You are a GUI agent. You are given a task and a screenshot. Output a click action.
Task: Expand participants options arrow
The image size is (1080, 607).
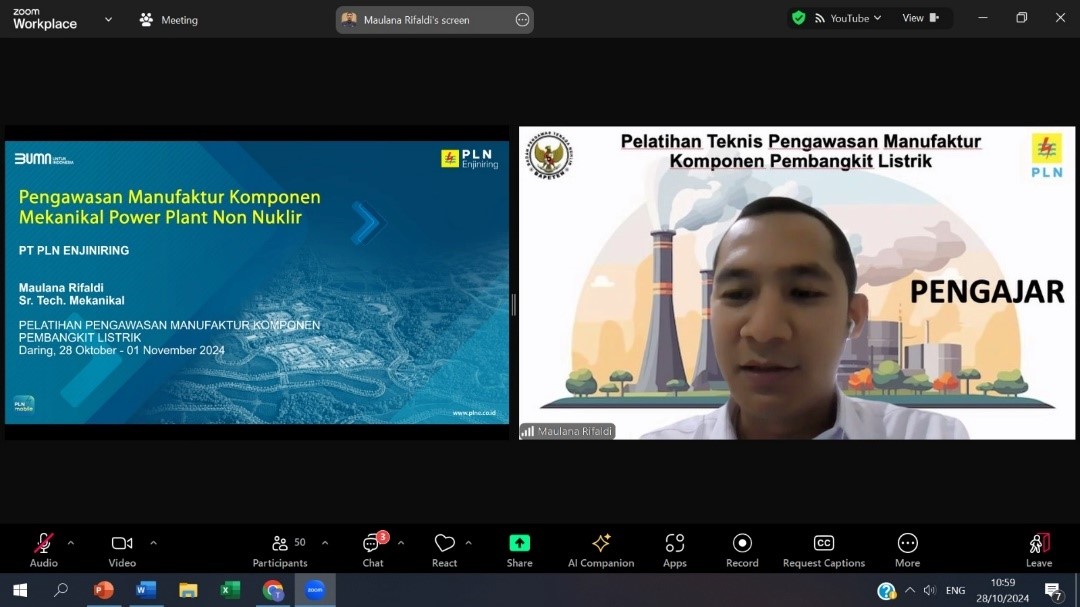(325, 543)
